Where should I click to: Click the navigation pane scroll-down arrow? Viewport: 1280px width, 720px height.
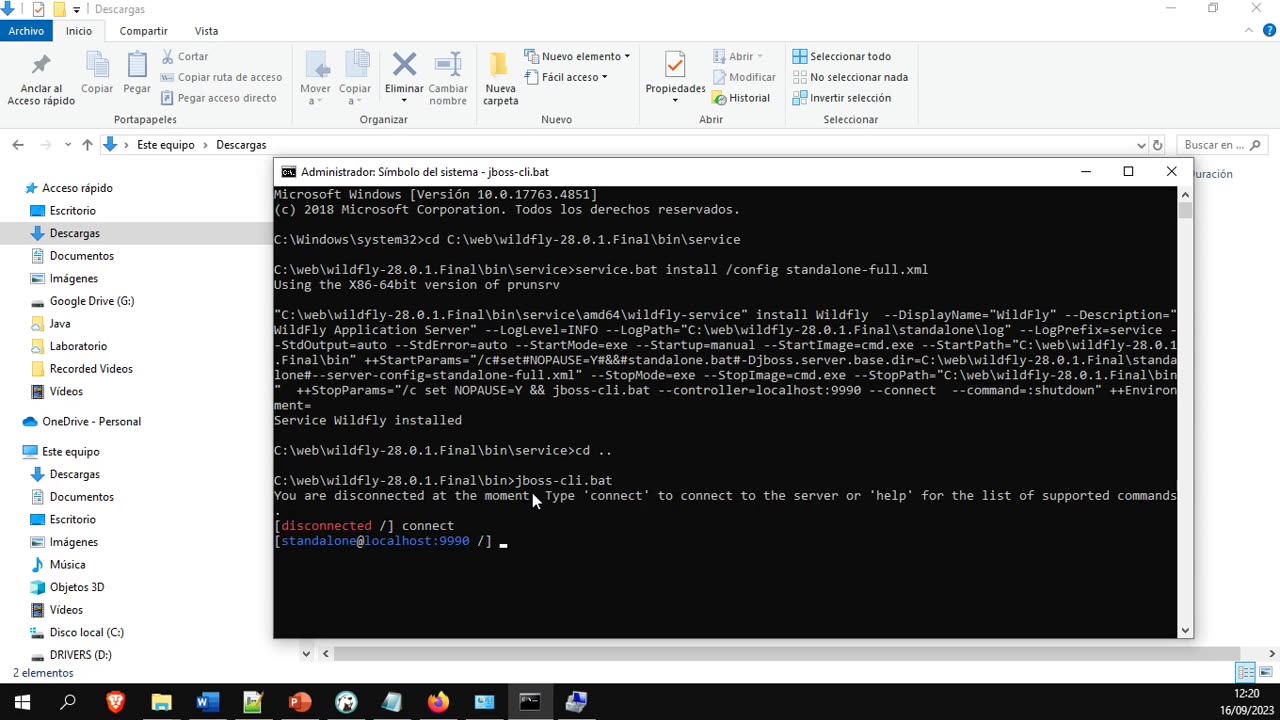coord(306,654)
